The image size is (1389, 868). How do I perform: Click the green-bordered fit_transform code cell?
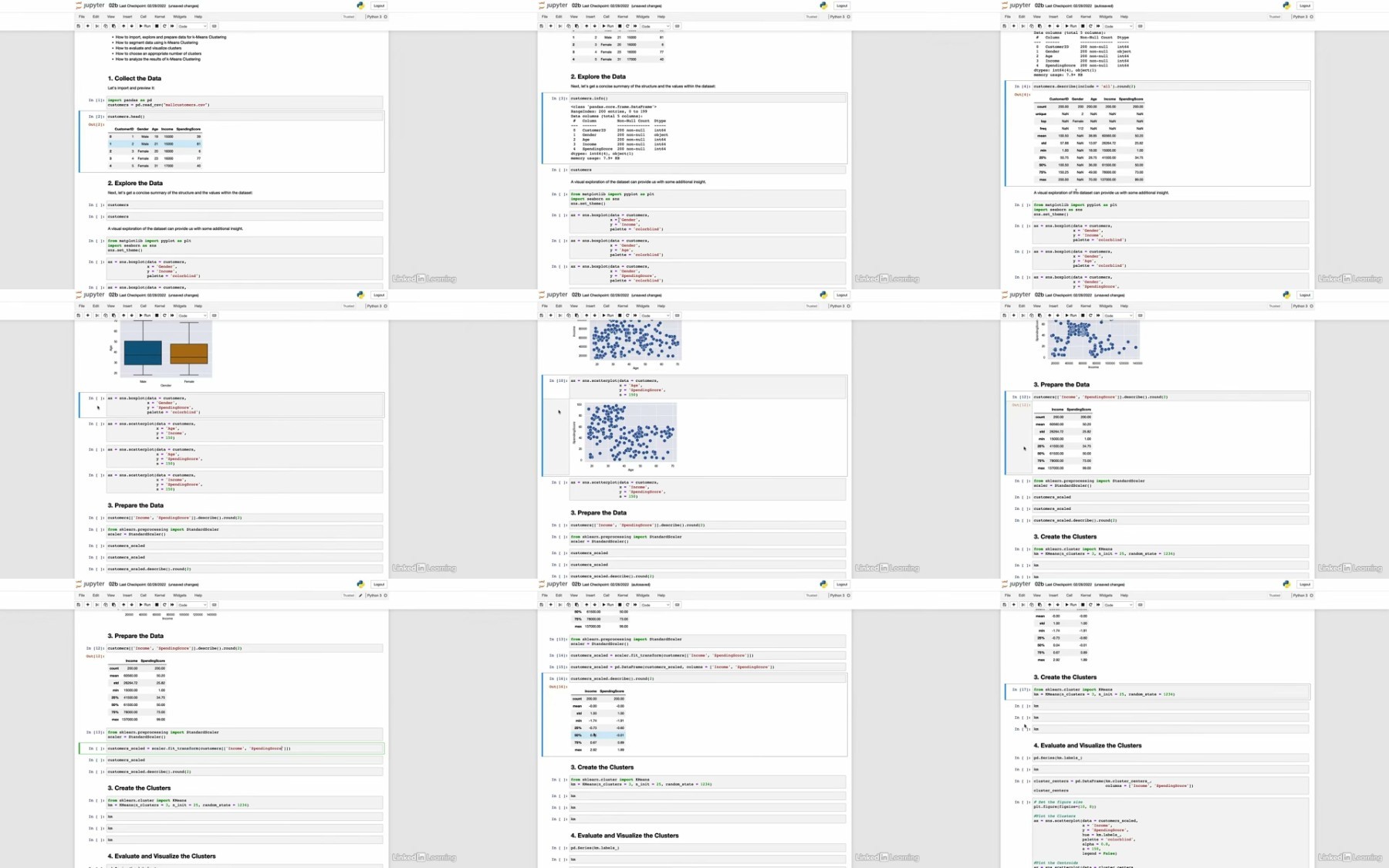[x=245, y=748]
